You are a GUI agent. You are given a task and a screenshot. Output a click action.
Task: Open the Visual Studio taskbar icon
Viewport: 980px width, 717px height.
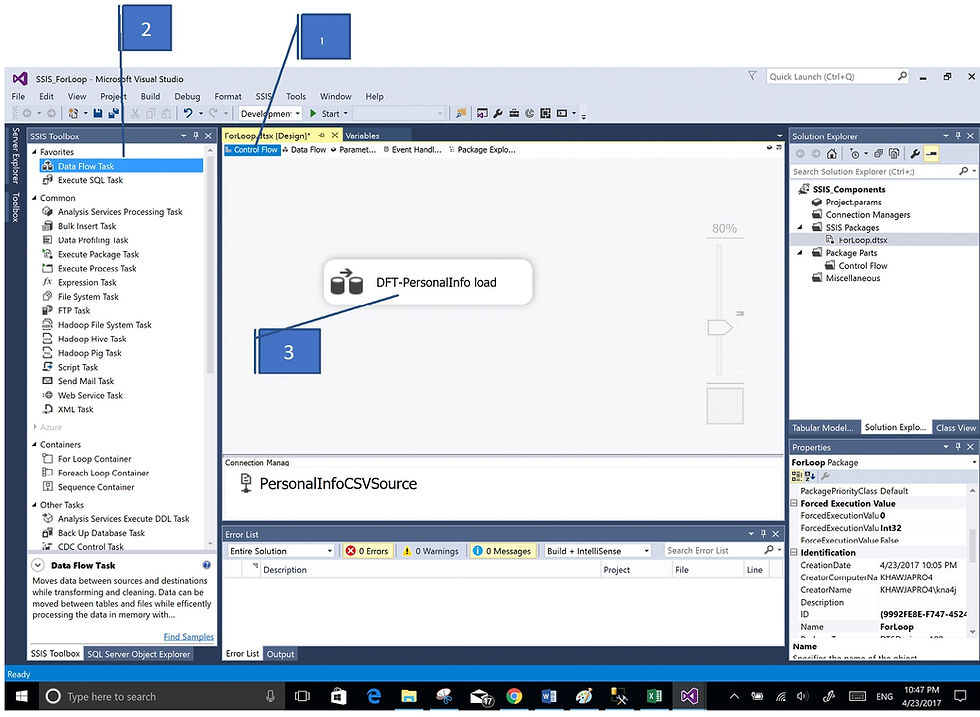pyautogui.click(x=689, y=696)
